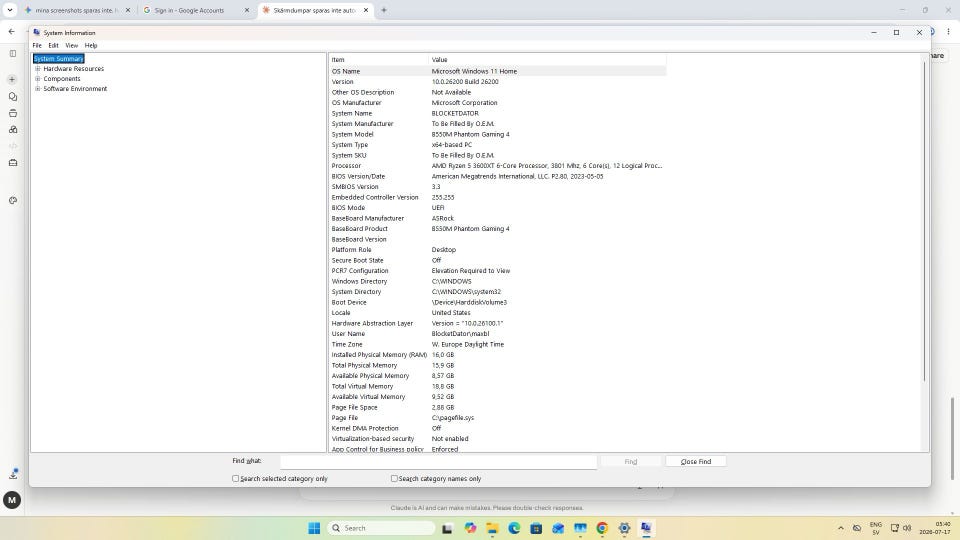Click the Close Find button
The height and width of the screenshot is (540, 960).
point(696,462)
